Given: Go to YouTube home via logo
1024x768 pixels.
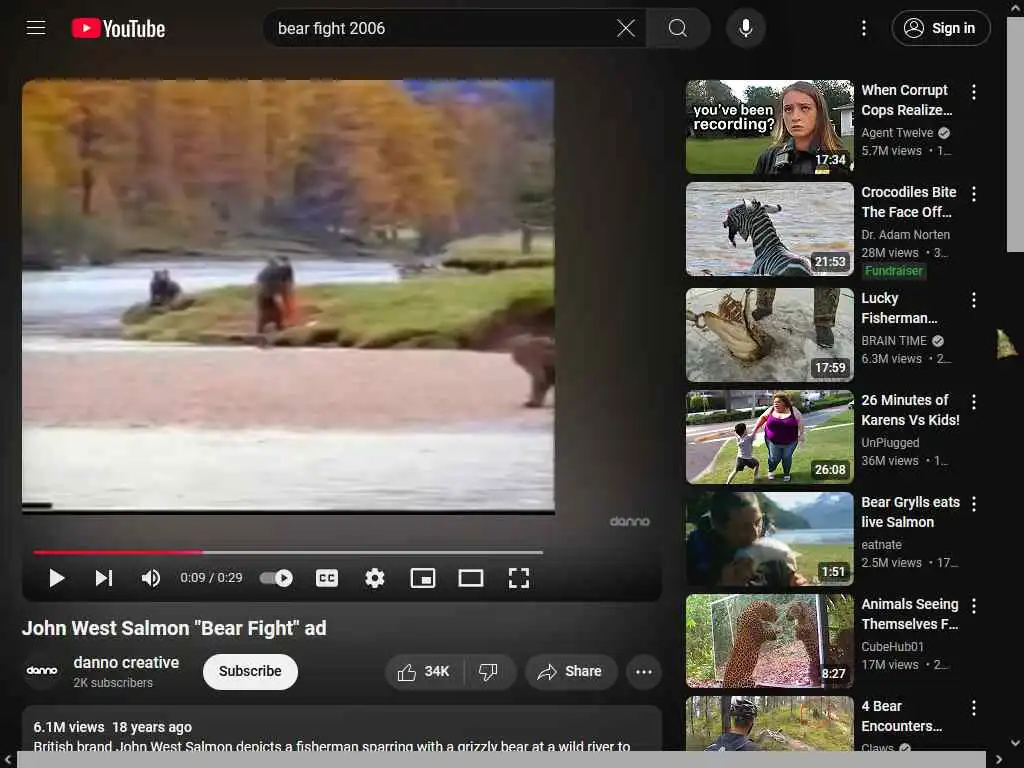Looking at the screenshot, I should click(118, 28).
